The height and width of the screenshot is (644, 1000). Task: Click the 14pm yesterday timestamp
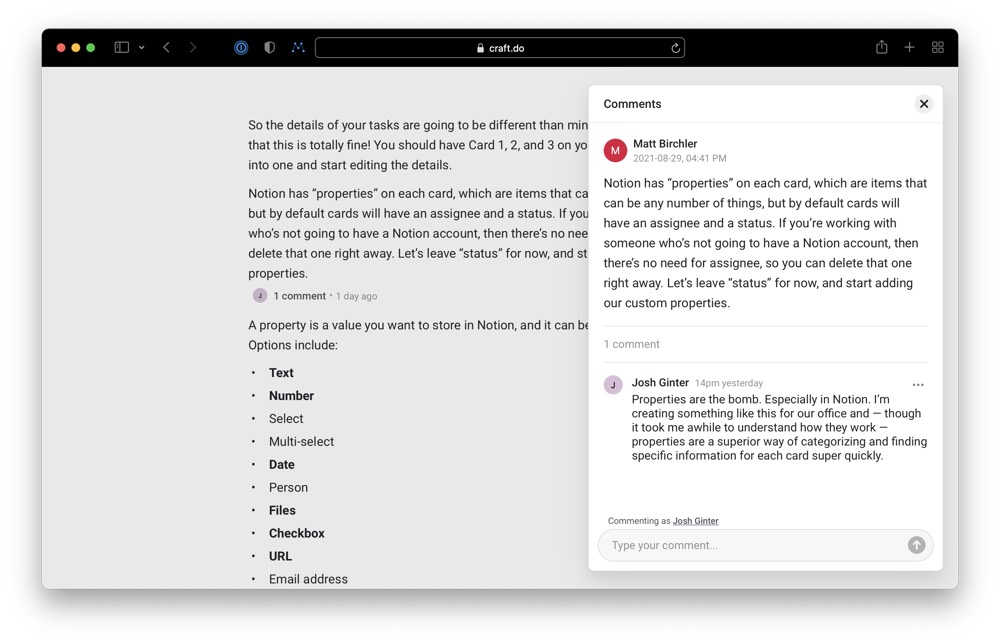tap(728, 383)
